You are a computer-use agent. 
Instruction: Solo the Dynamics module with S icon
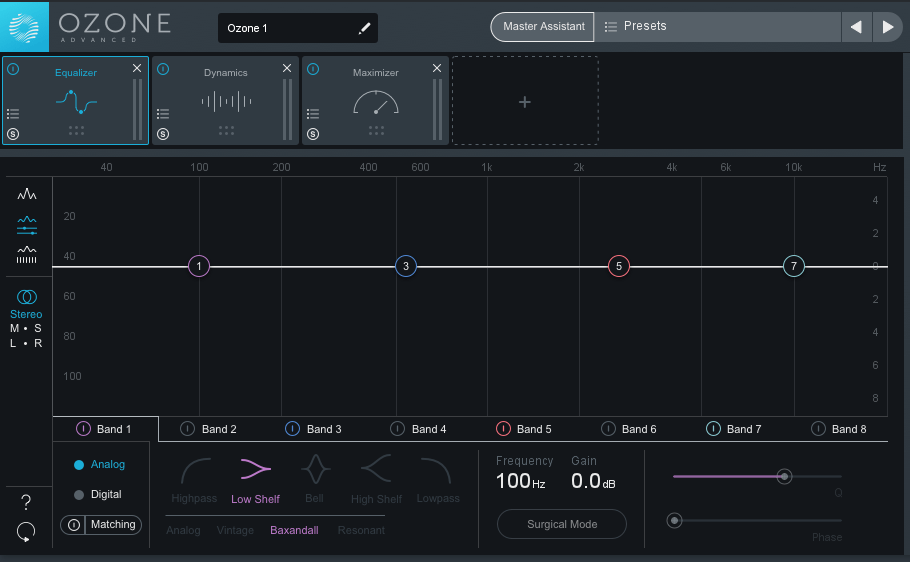163,134
